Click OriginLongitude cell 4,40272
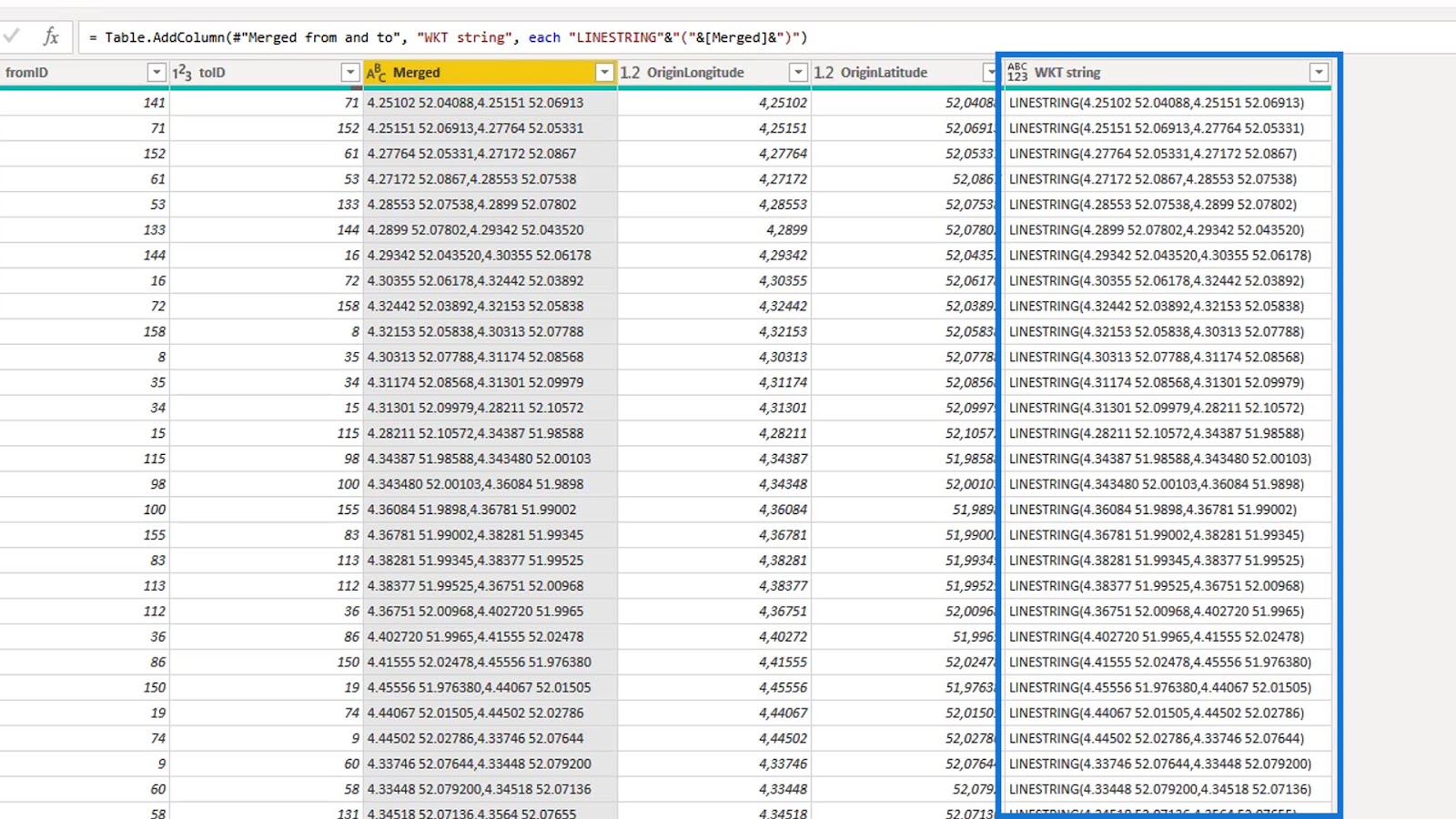Viewport: 1456px width, 819px height. [713, 637]
